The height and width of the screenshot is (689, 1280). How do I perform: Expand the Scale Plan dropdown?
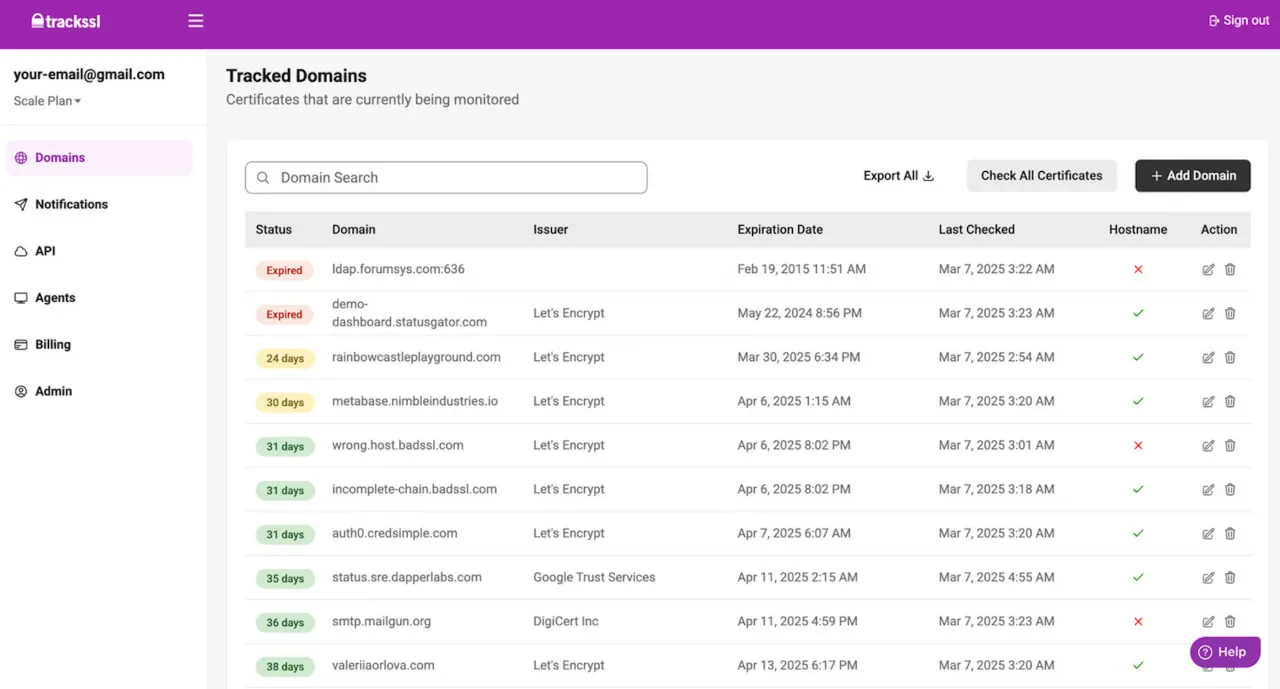[x=47, y=101]
